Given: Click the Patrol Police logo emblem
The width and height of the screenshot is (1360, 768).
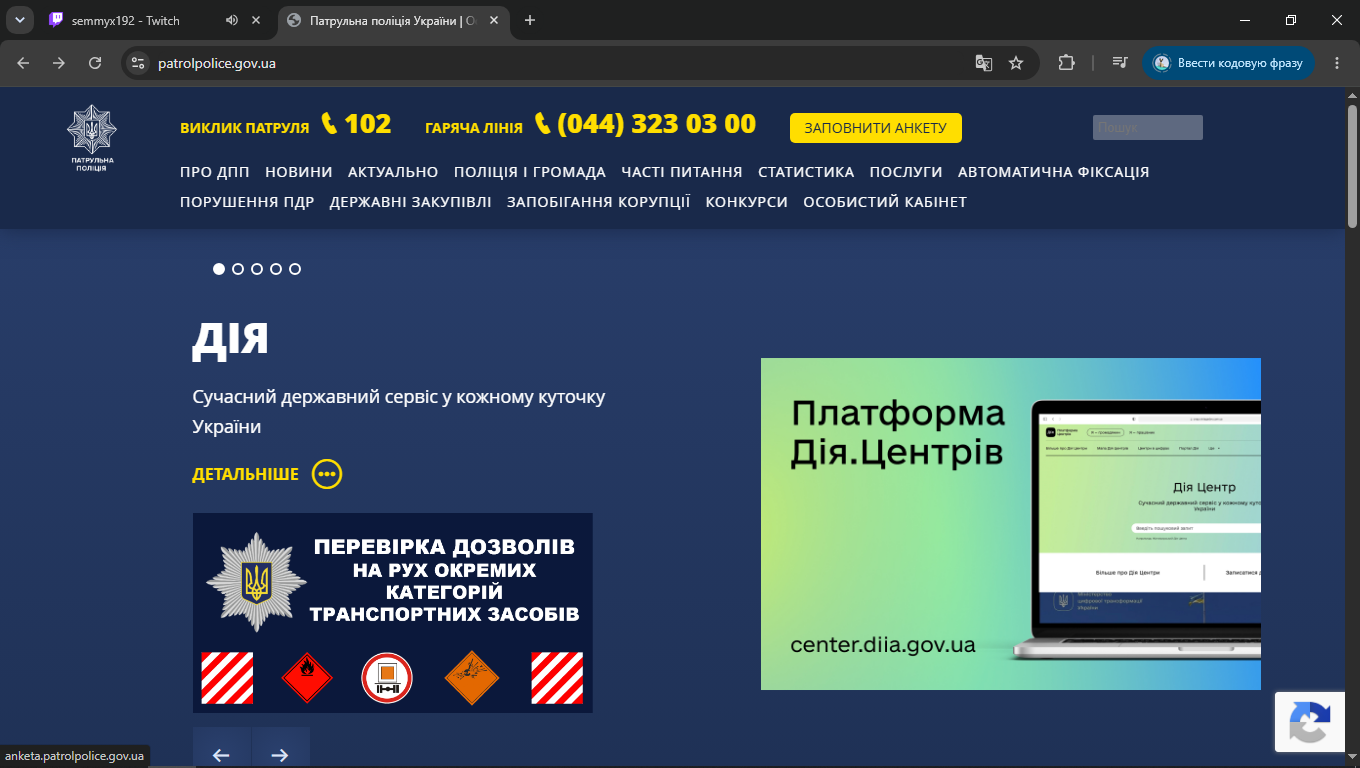Looking at the screenshot, I should pos(92,138).
